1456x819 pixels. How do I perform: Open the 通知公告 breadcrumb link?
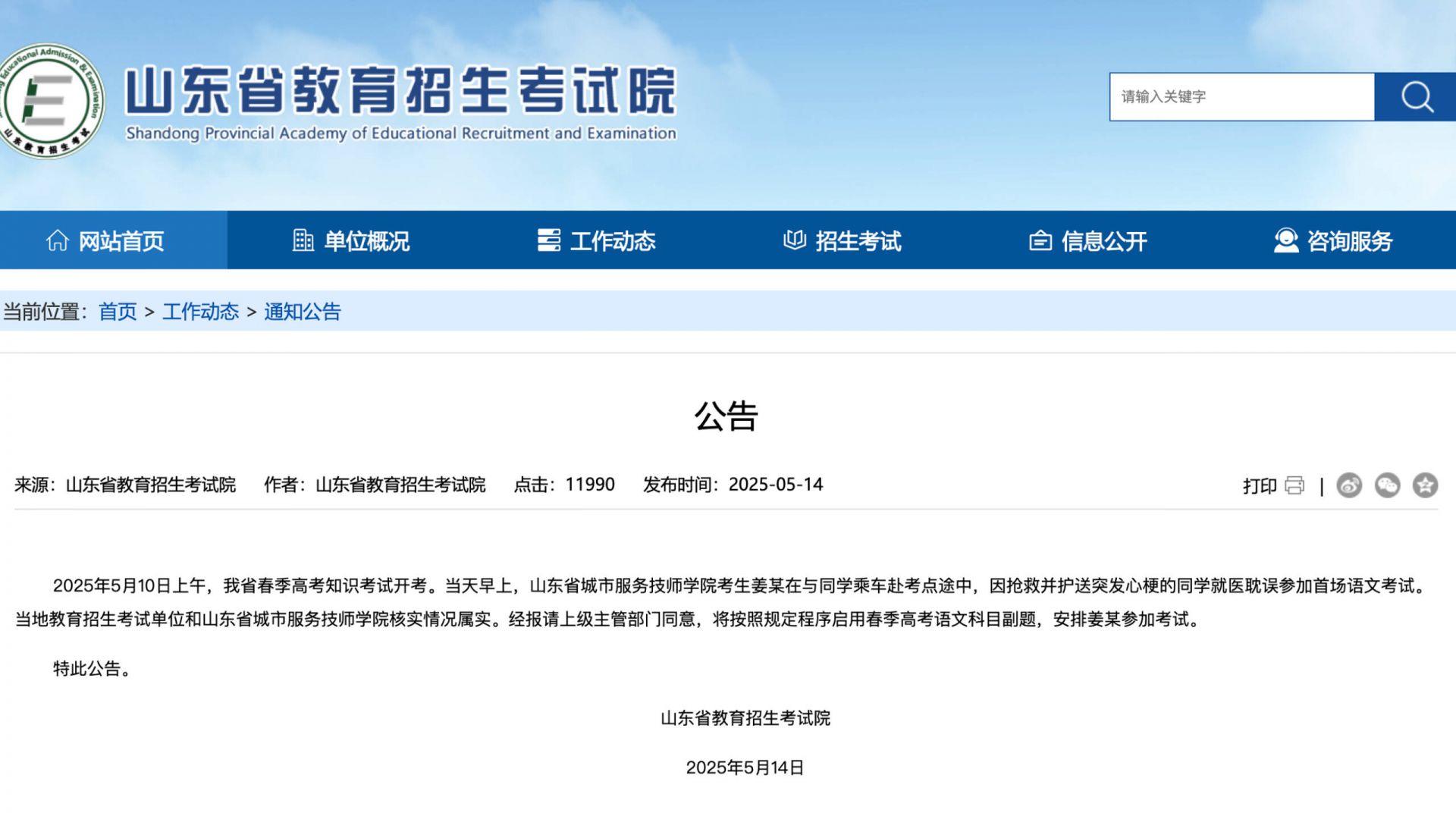pyautogui.click(x=303, y=312)
